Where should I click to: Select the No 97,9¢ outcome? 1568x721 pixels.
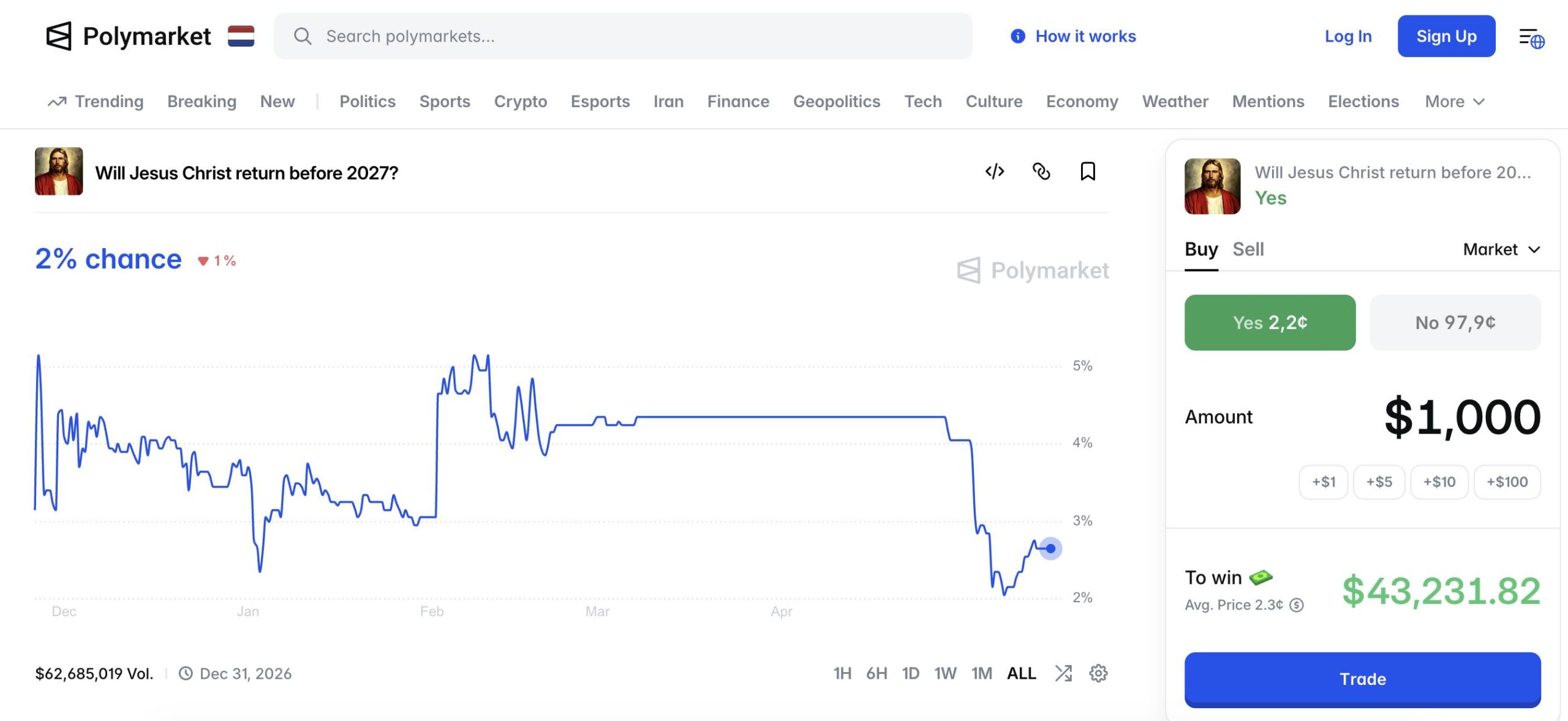point(1455,323)
